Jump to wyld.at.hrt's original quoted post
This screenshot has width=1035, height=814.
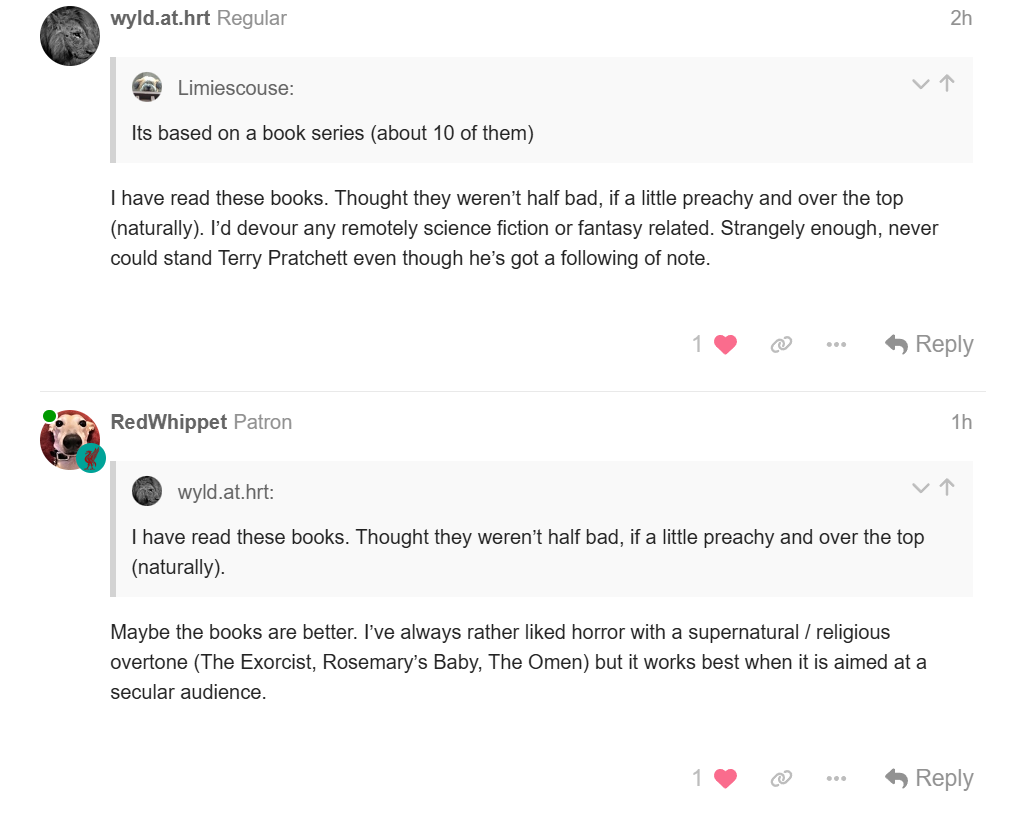[x=947, y=488]
